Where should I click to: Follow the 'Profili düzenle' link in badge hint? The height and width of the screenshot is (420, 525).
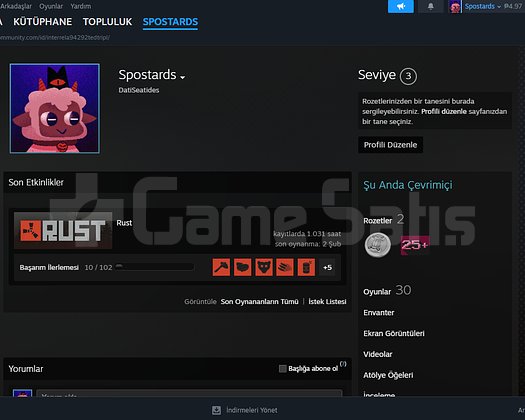point(444,112)
